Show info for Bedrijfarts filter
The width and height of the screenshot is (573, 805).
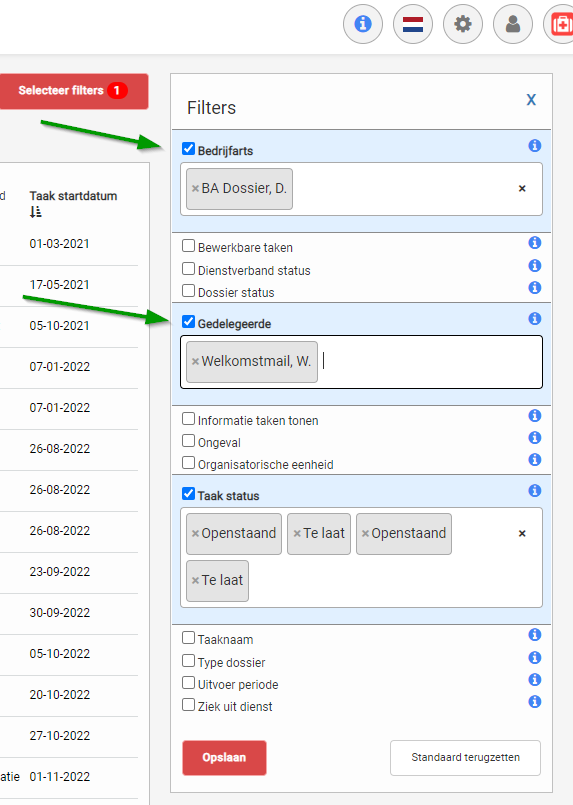click(x=534, y=146)
